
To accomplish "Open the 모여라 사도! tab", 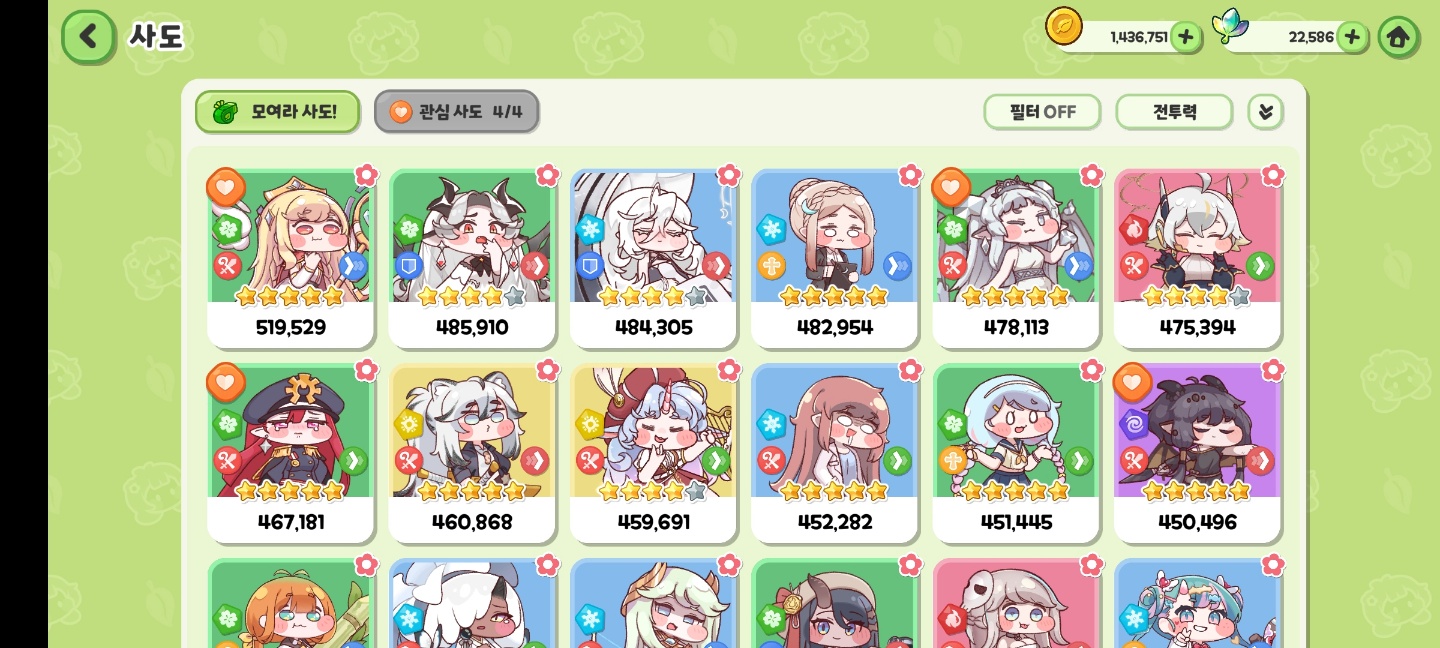I will [x=277, y=111].
